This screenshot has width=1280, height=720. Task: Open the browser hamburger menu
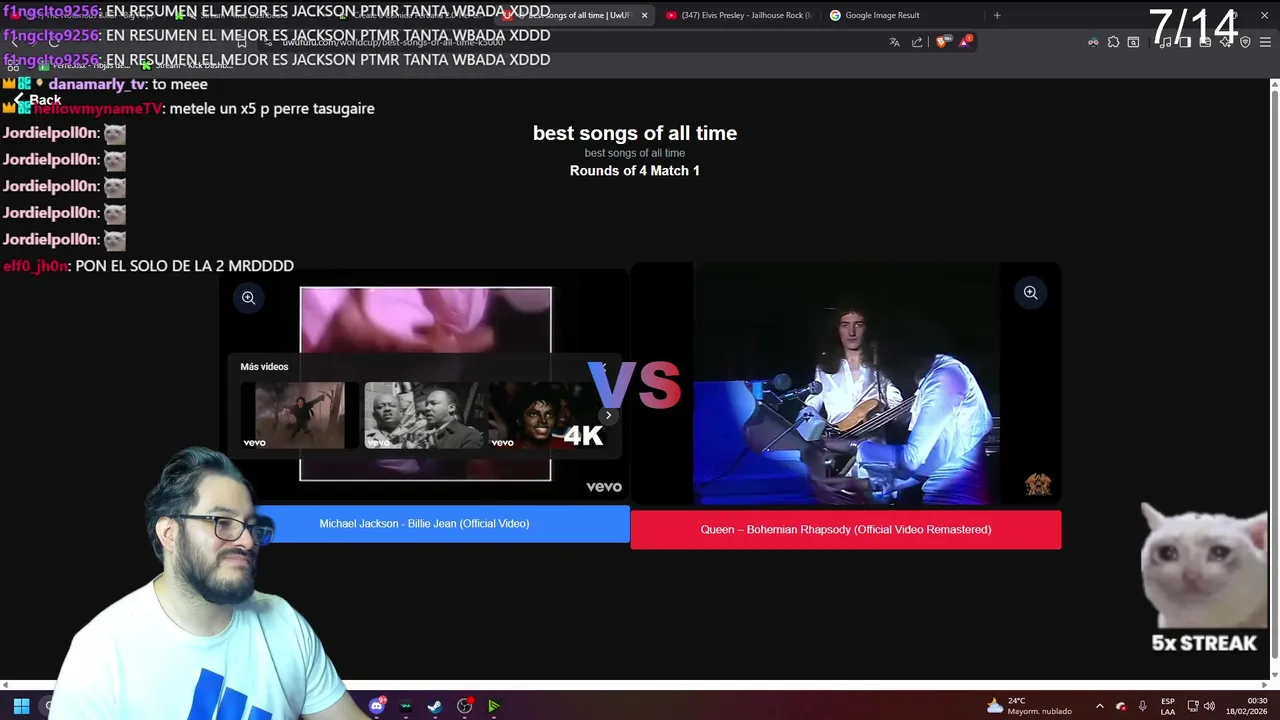(x=1265, y=42)
